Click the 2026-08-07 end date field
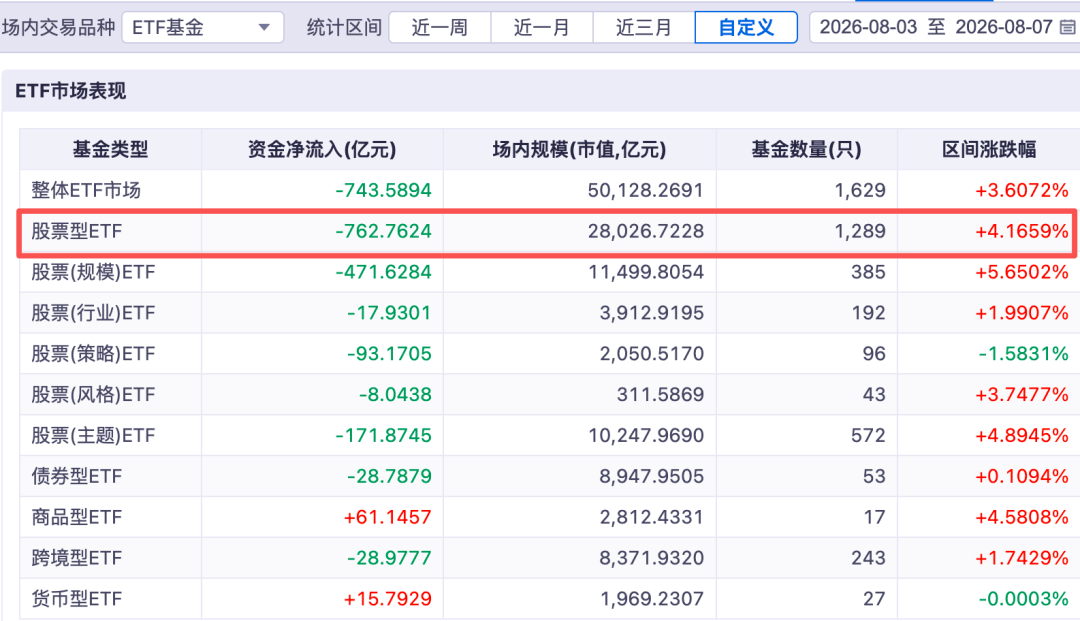Screen dimensions: 1080x621 pyautogui.click(x=1004, y=28)
